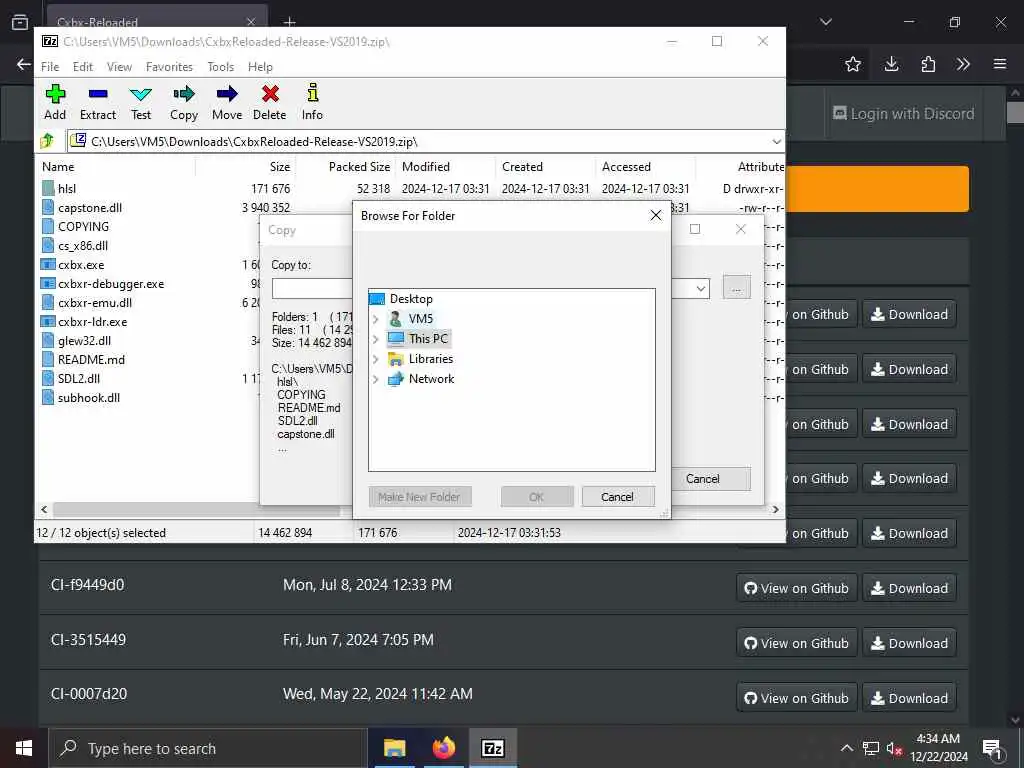Open the Edit menu

[x=82, y=67]
